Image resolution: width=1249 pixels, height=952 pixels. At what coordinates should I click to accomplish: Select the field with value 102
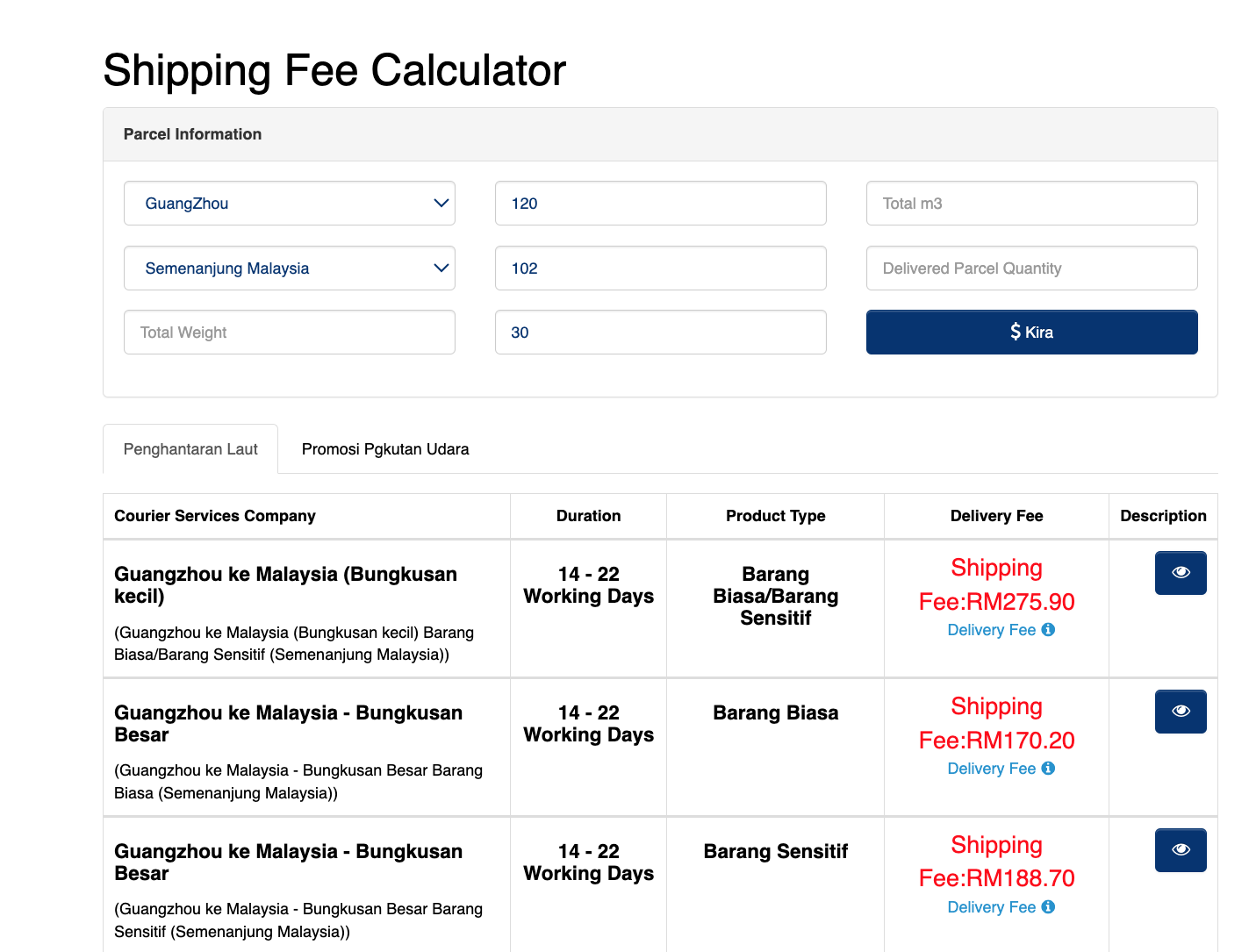tap(660, 268)
